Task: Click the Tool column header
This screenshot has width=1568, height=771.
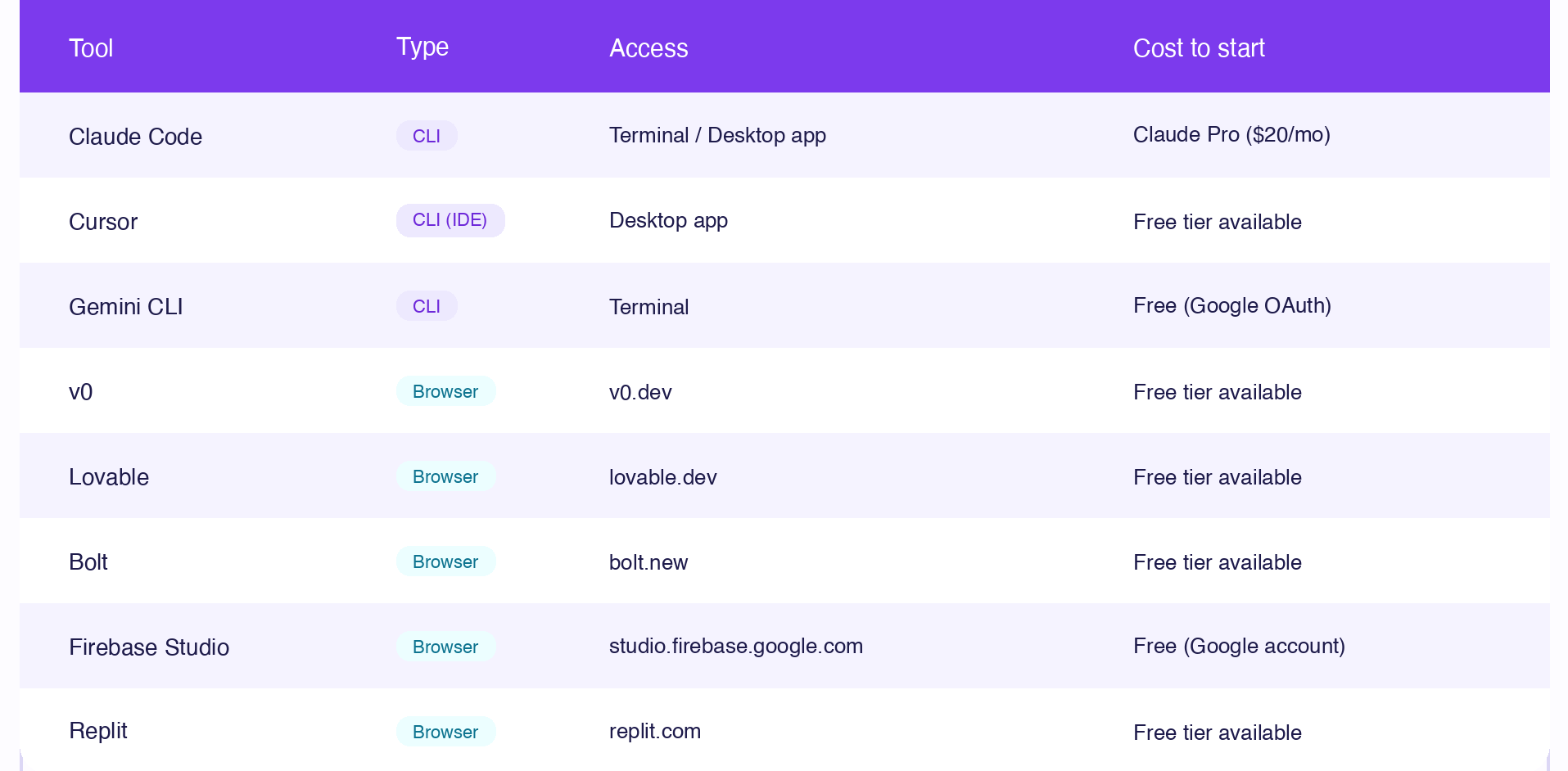Action: pyautogui.click(x=91, y=48)
